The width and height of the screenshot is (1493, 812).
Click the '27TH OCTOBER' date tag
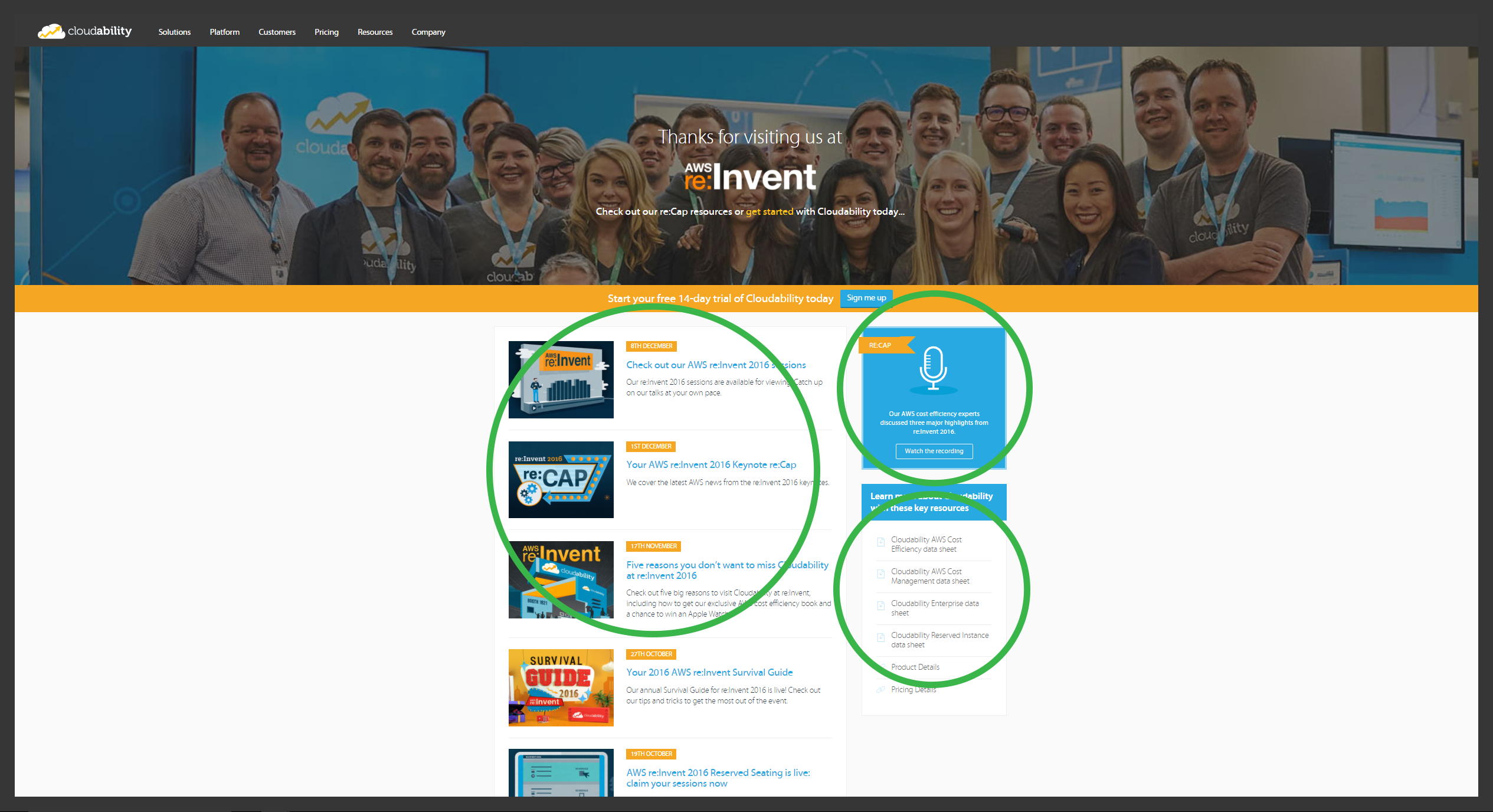(x=651, y=654)
